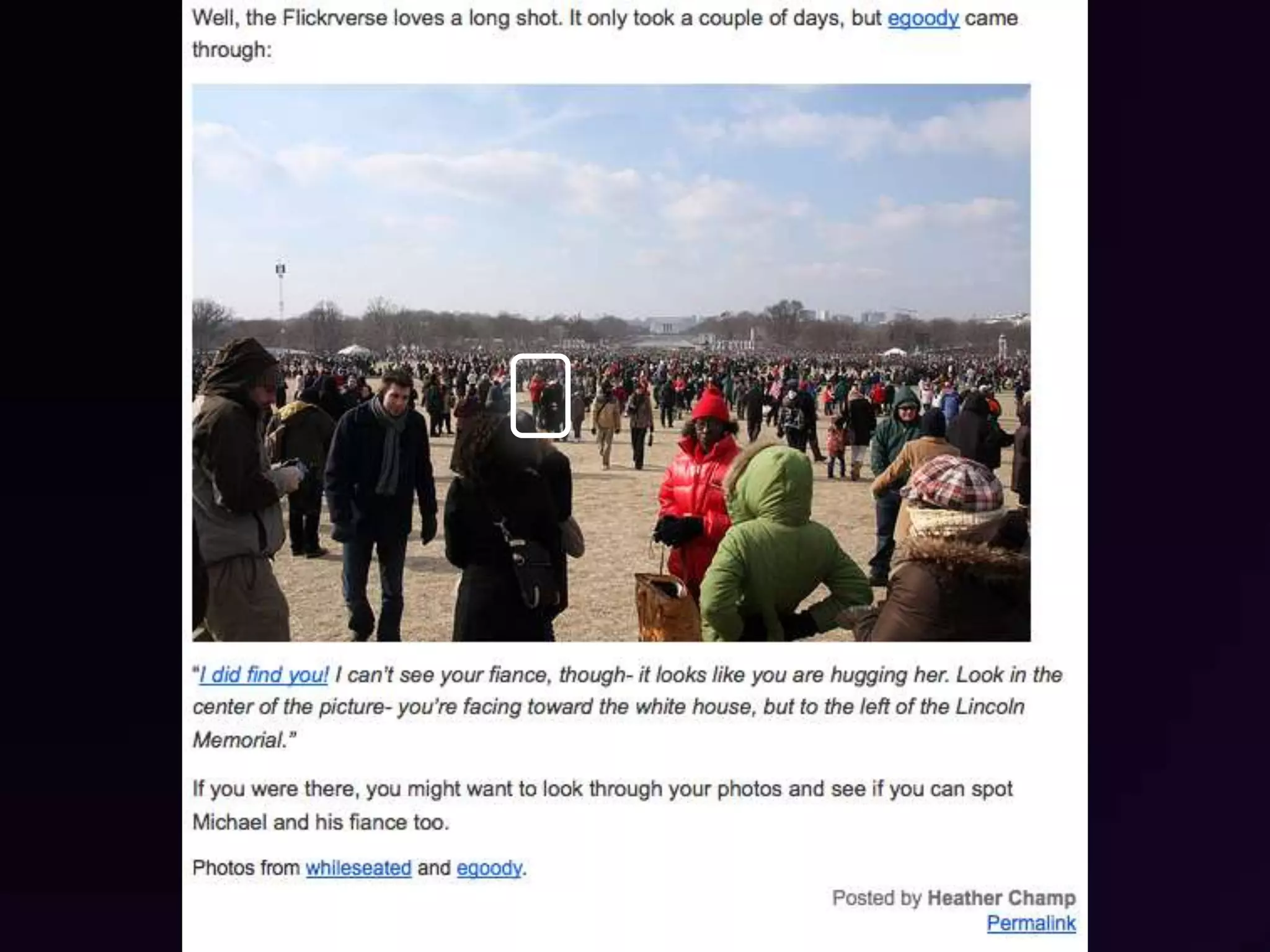Viewport: 1270px width, 952px height.
Task: Click the Heather Champ author name
Action: point(1001,897)
